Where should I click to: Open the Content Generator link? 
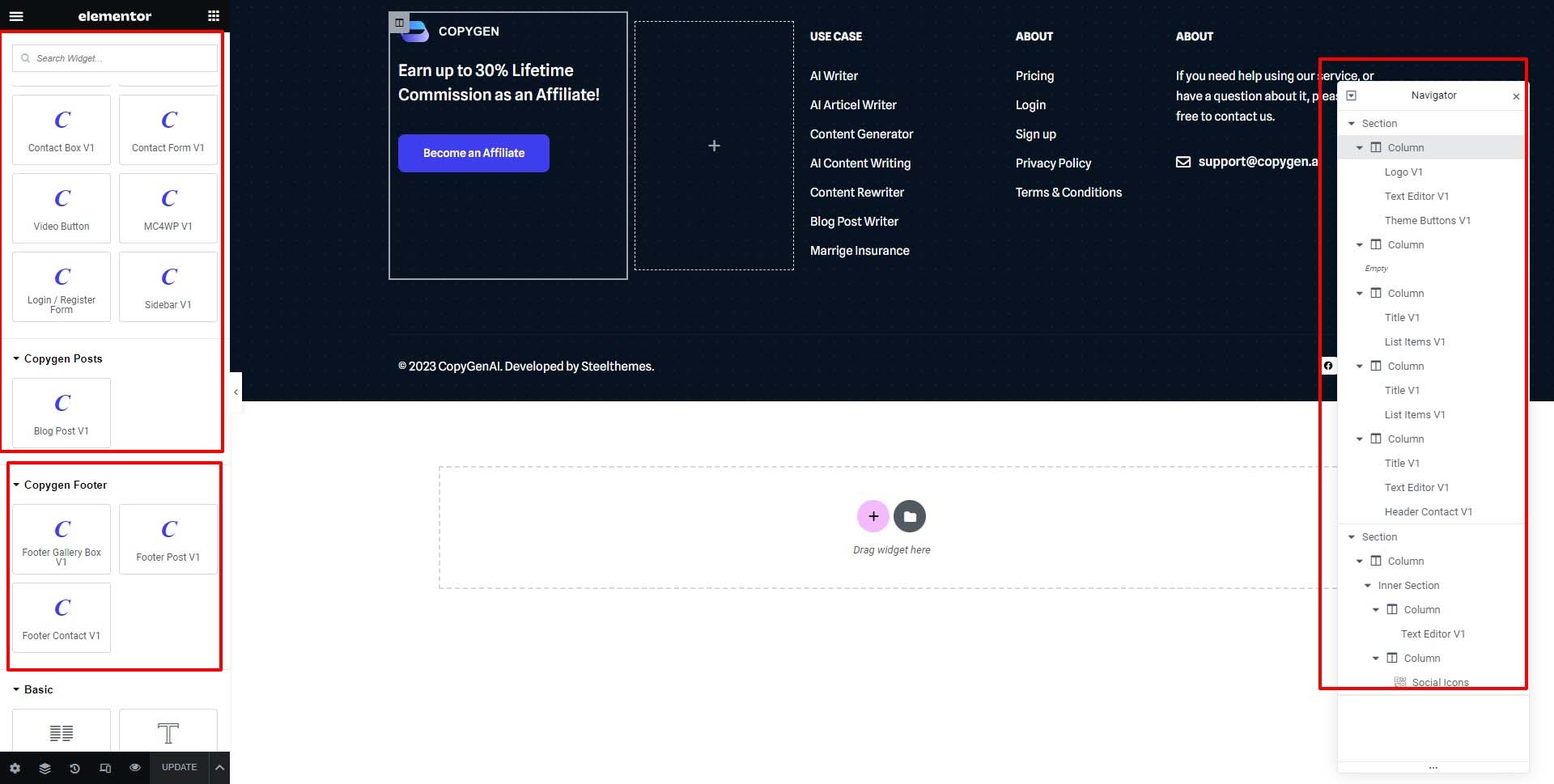[861, 134]
